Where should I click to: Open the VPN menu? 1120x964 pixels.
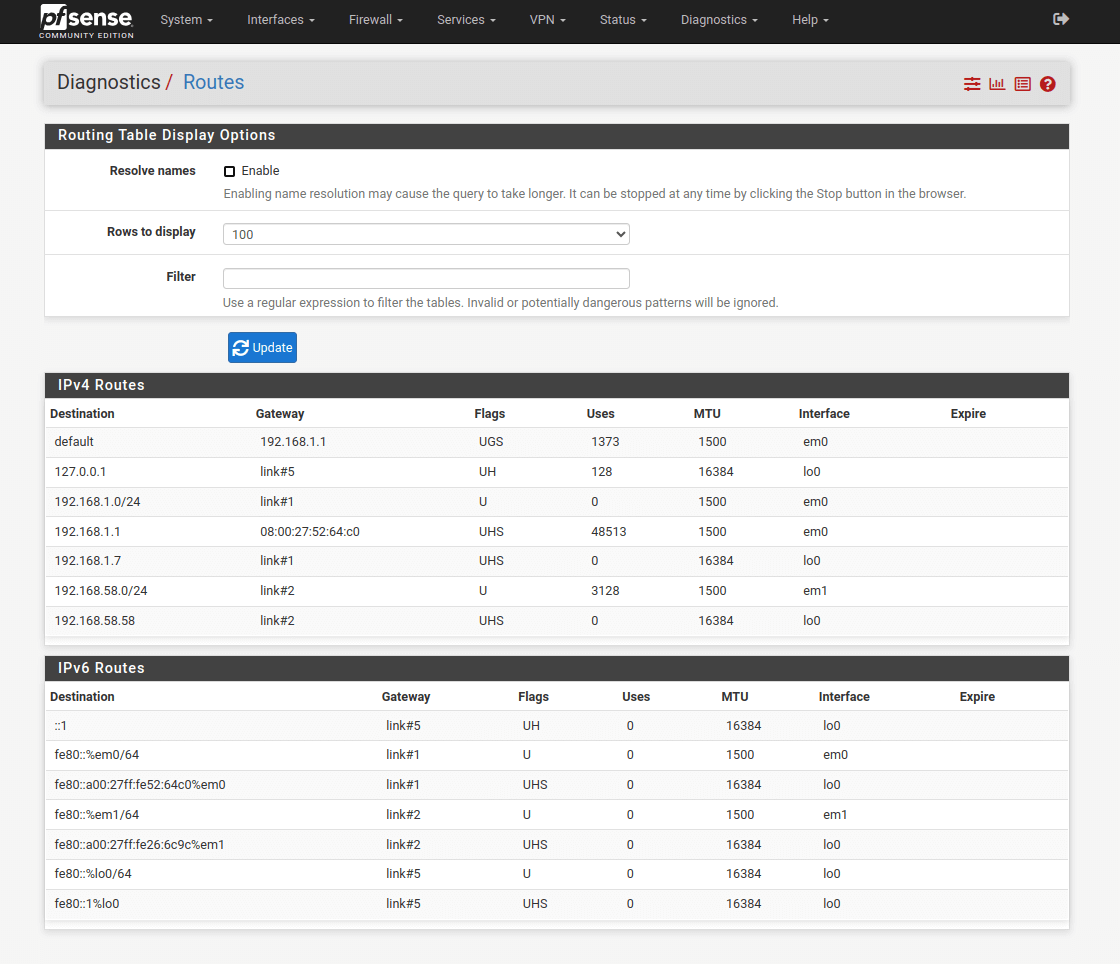click(x=547, y=20)
